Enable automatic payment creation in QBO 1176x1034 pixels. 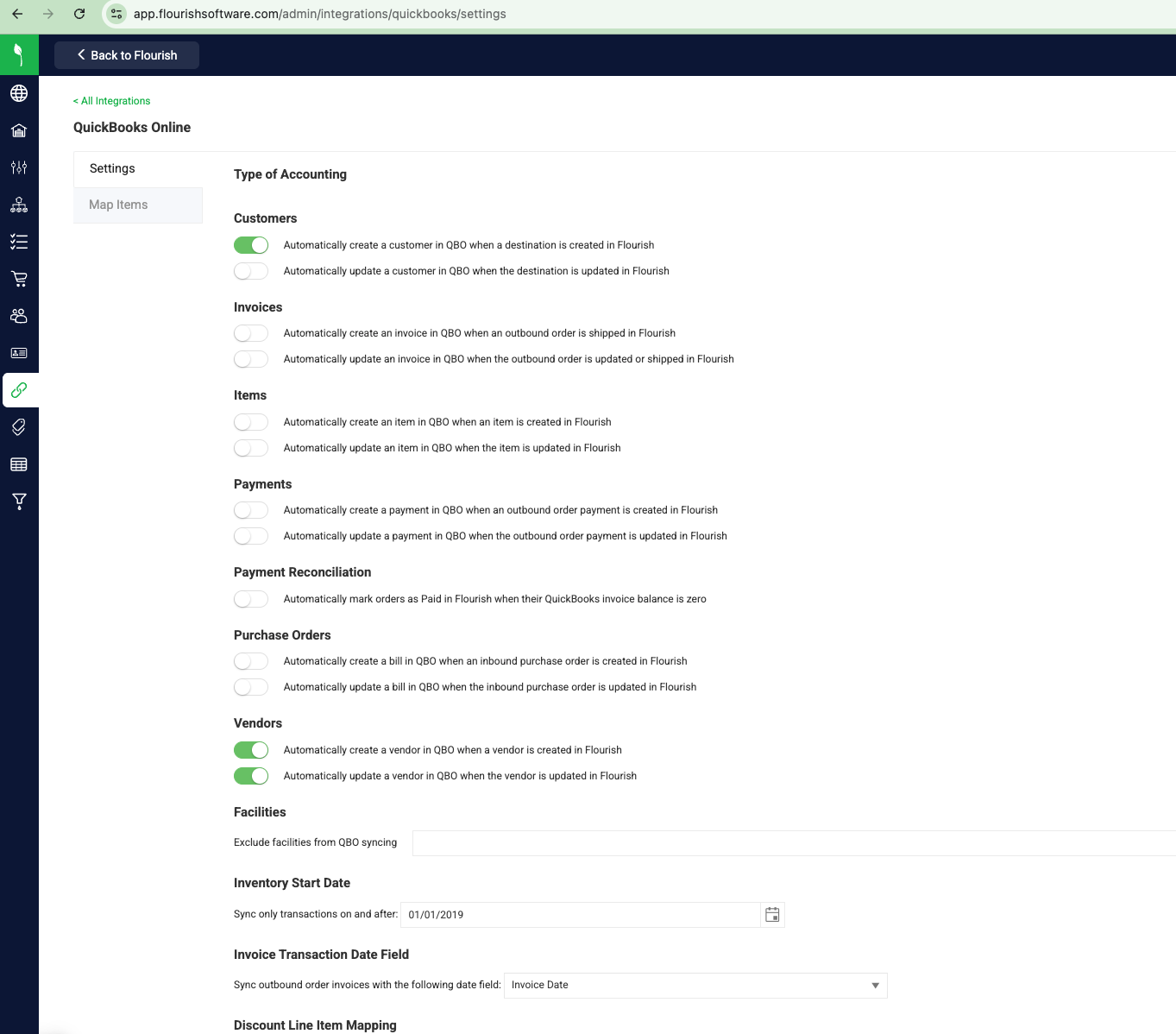click(x=251, y=510)
